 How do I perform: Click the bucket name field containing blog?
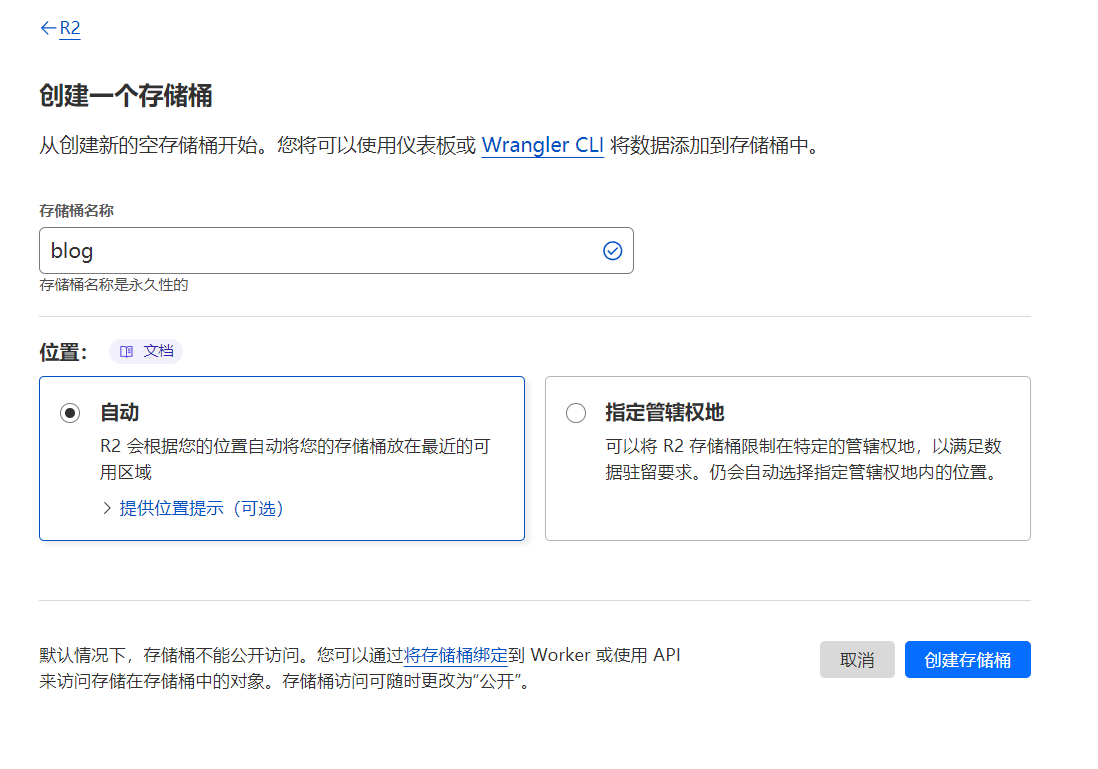pos(336,250)
